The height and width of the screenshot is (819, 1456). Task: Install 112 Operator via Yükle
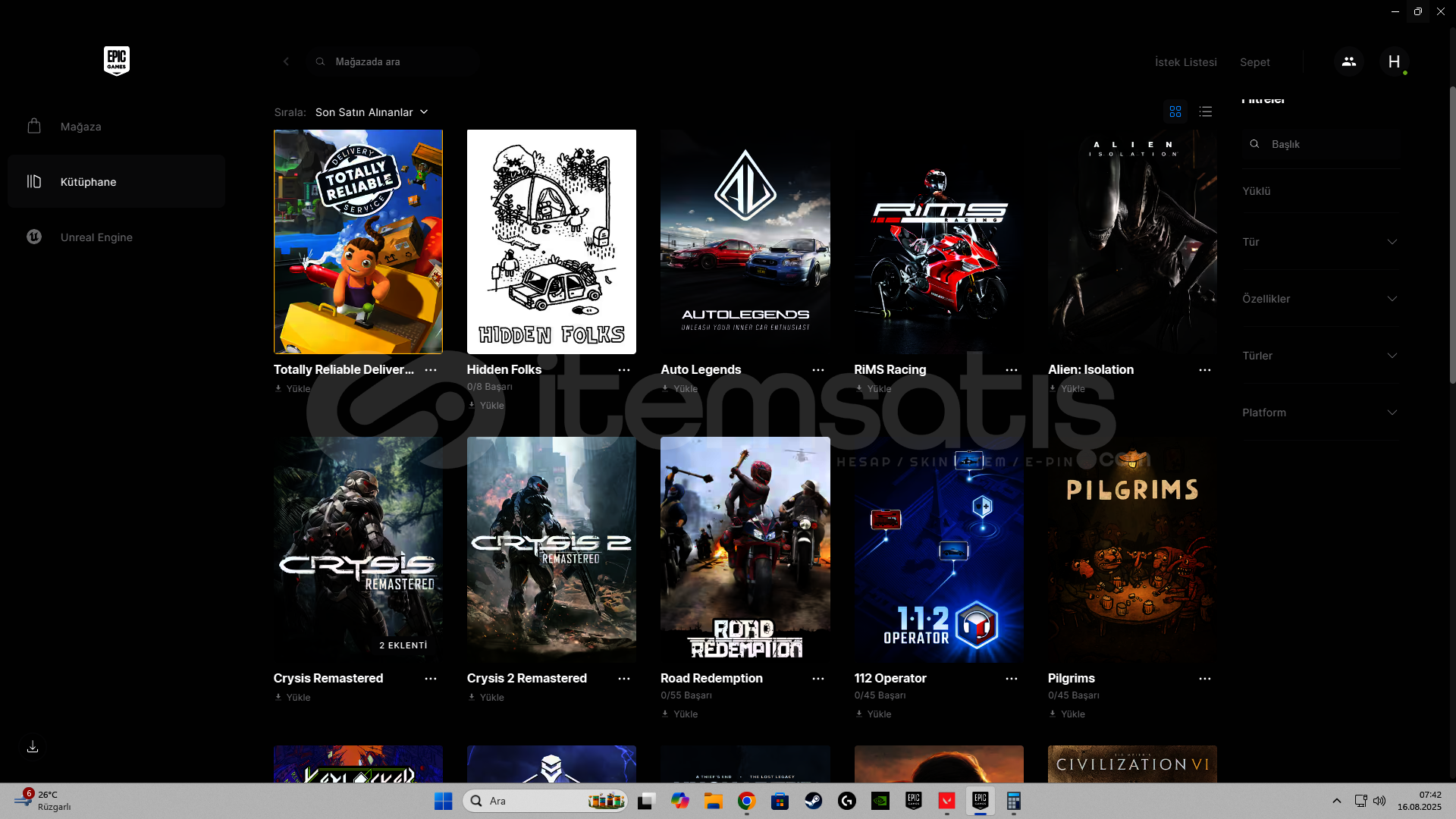(x=874, y=714)
